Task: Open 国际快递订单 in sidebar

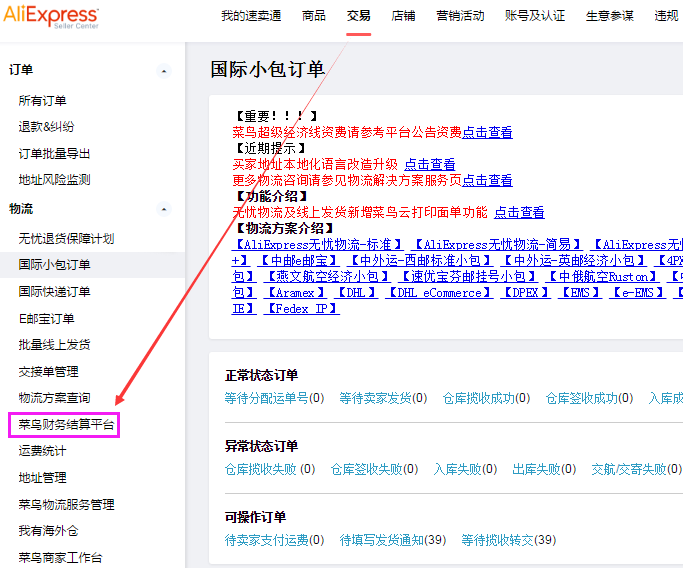Action: tap(54, 291)
